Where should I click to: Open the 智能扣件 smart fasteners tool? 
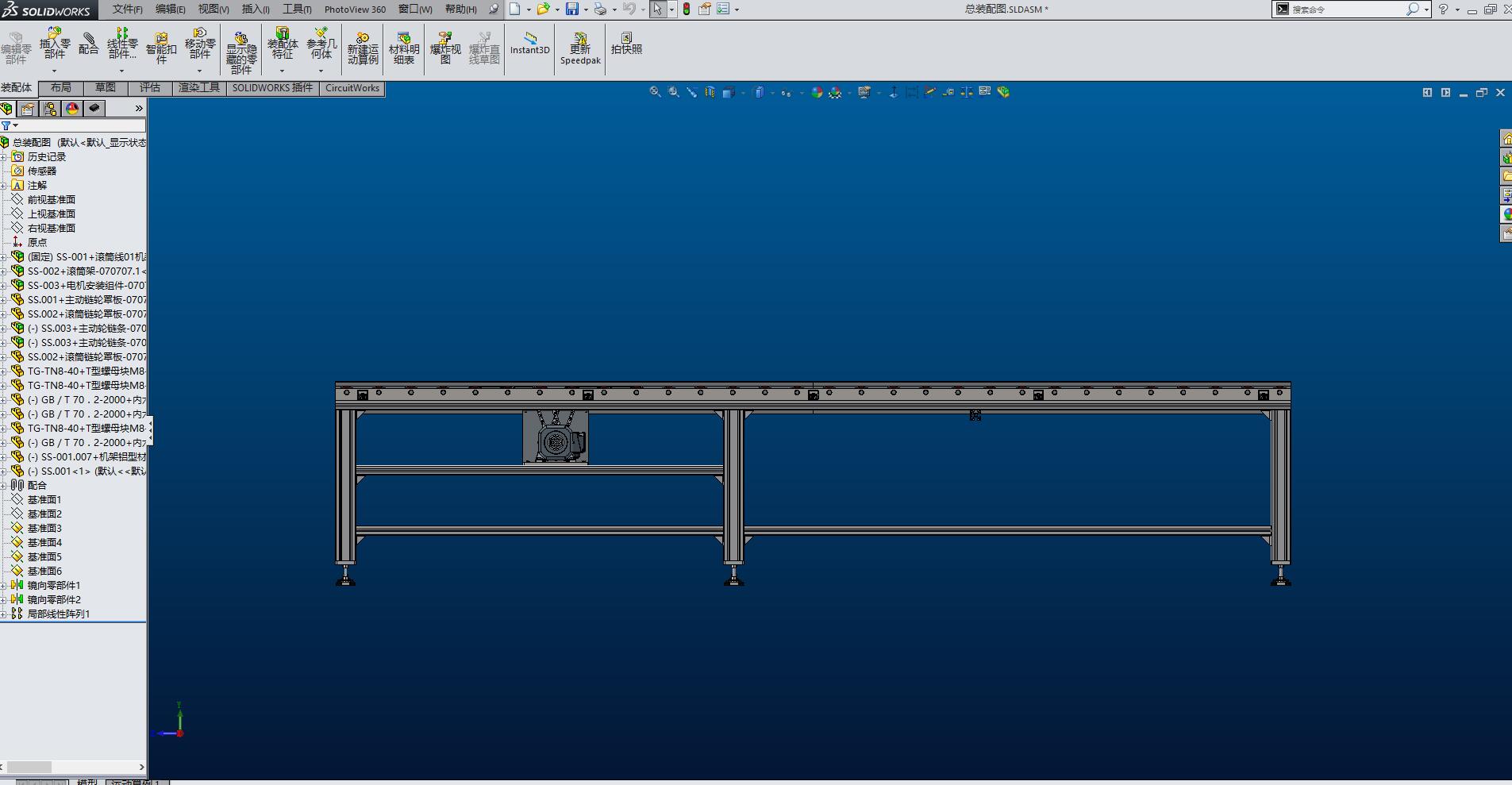pos(161,48)
